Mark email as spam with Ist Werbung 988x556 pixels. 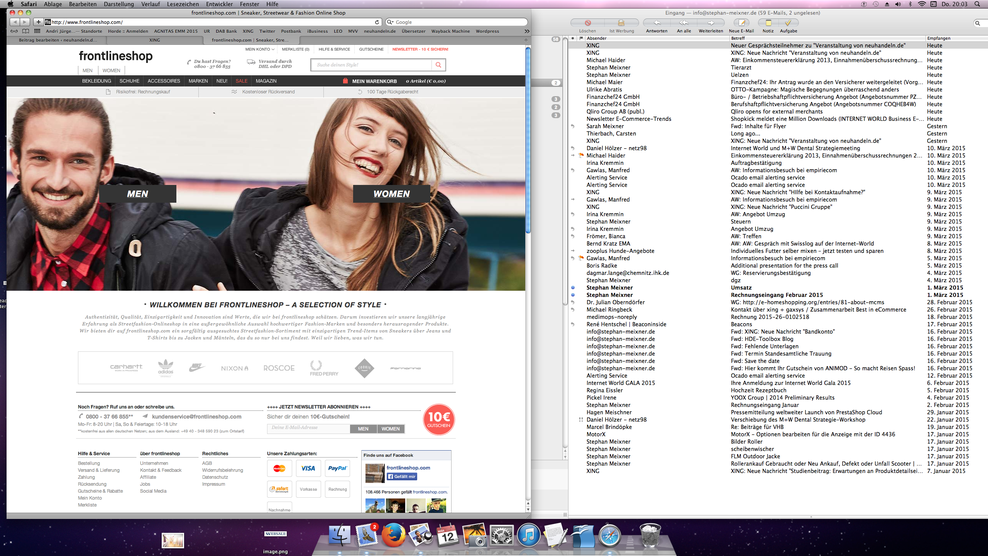pyautogui.click(x=621, y=23)
